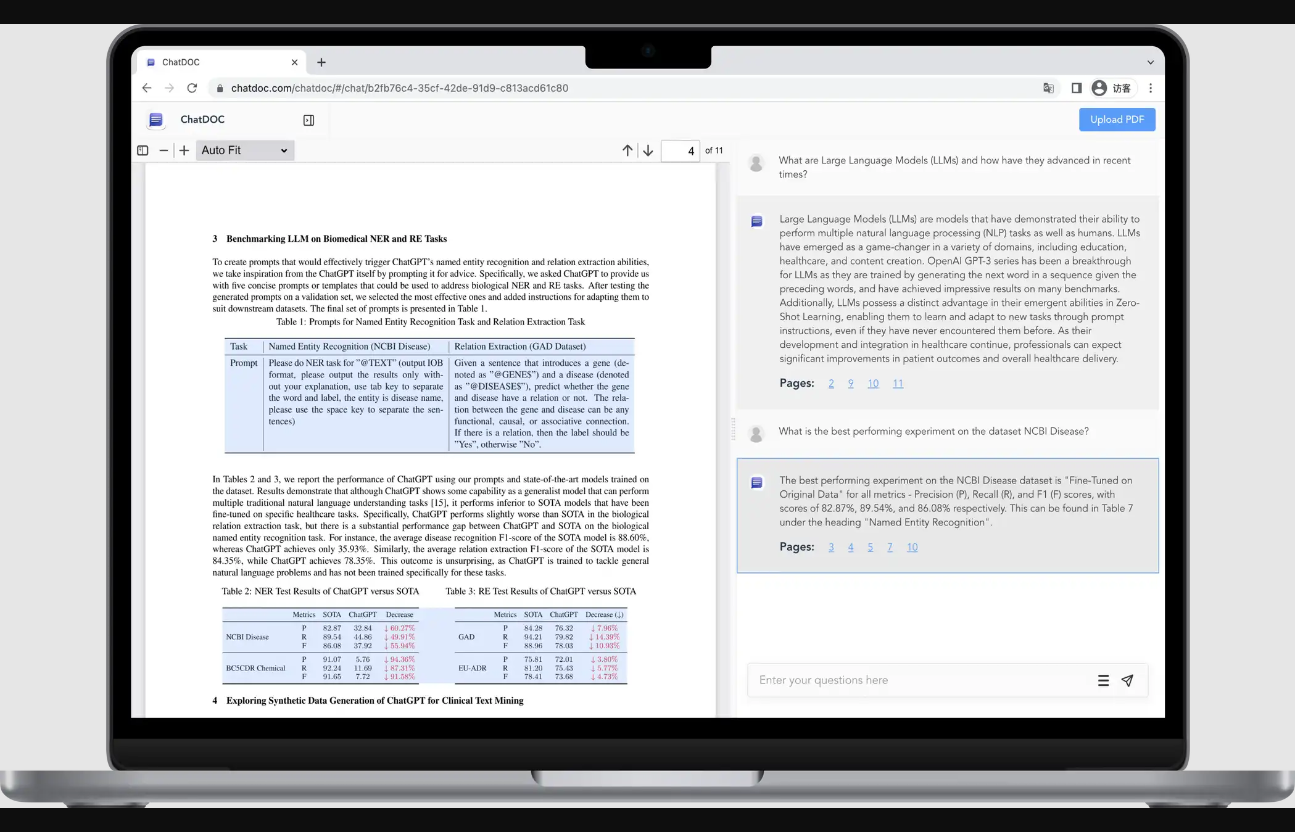Open the Auto Fit zoom dropdown

[245, 151]
